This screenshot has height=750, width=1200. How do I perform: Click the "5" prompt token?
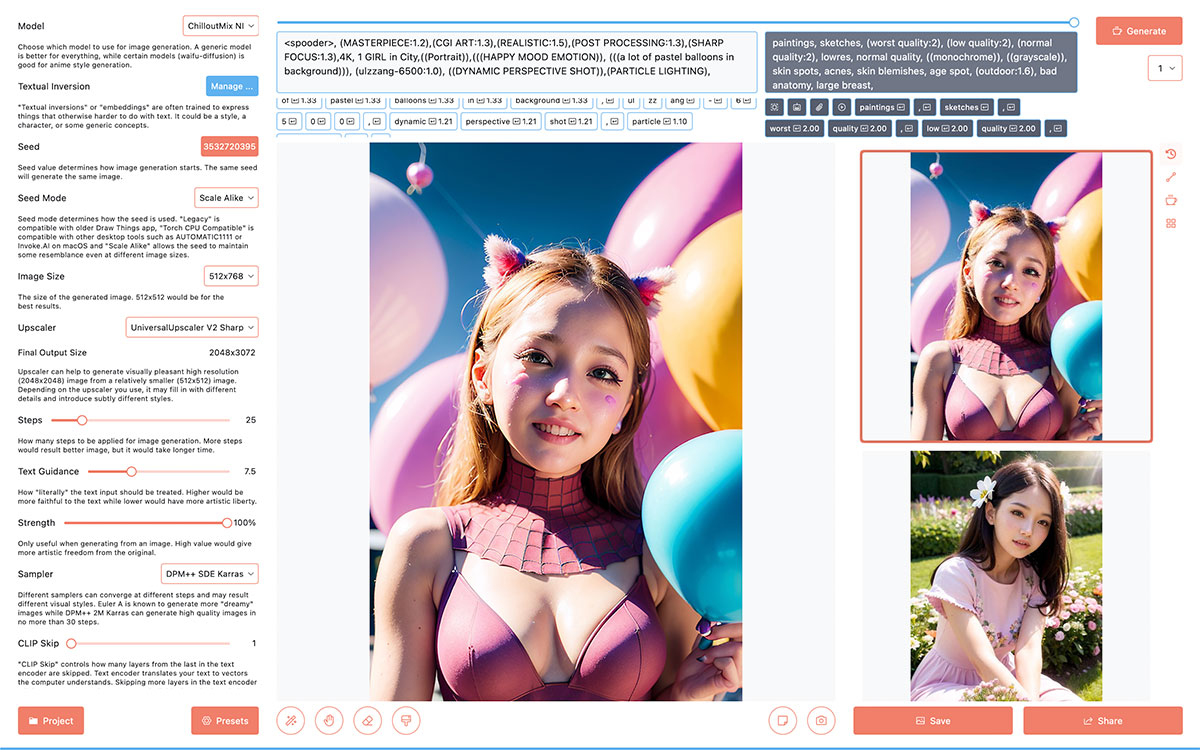click(x=288, y=121)
